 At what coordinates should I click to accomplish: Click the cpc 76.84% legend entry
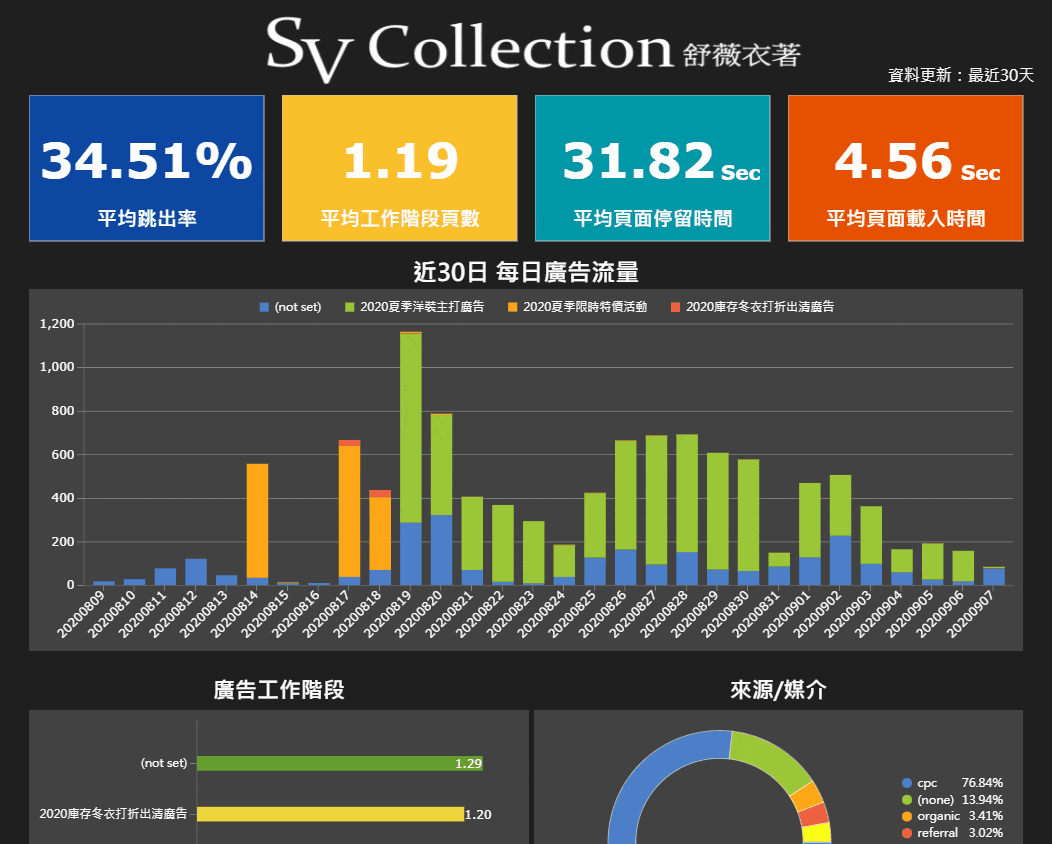pyautogui.click(x=952, y=783)
